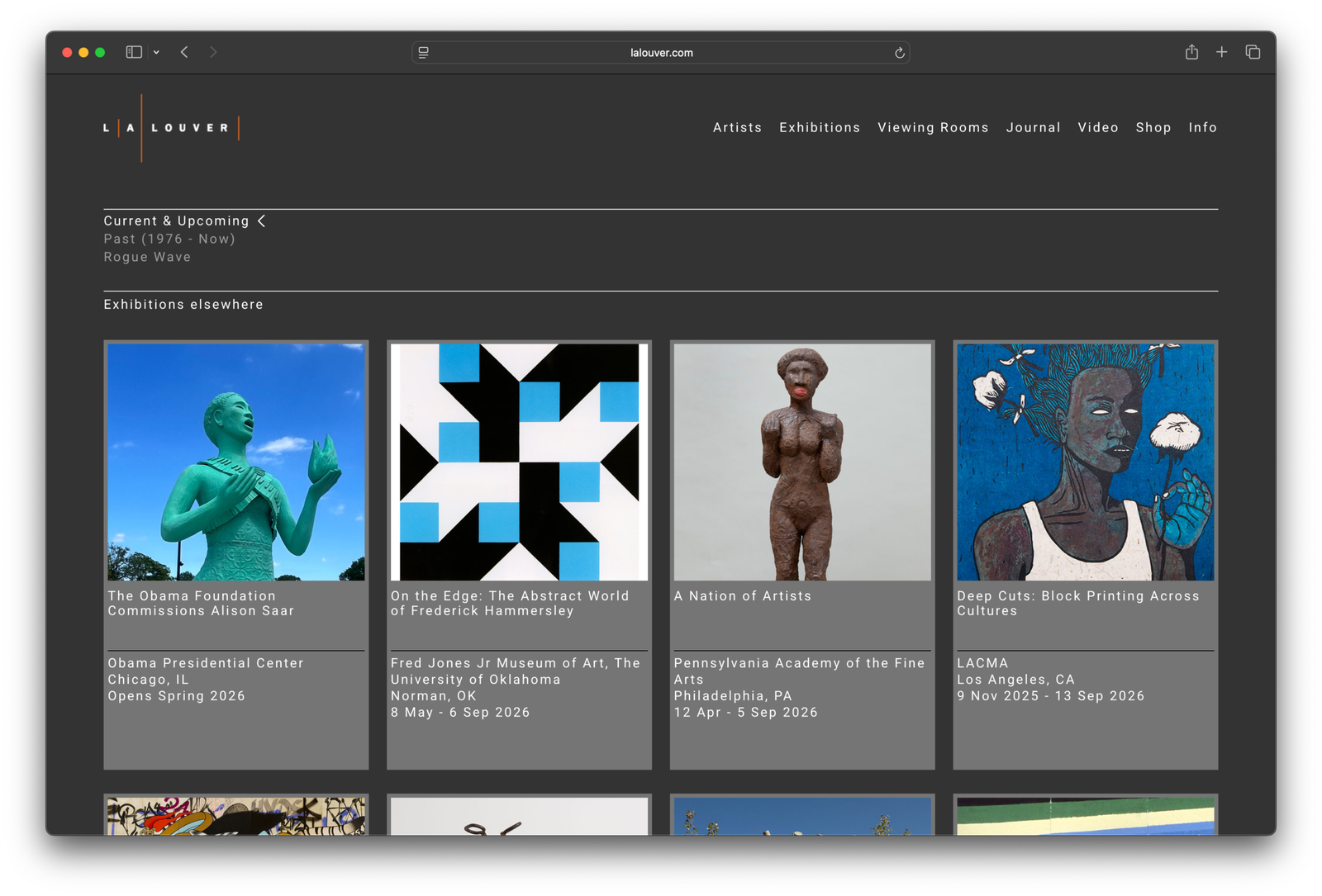Screen dimensions: 1322x896
Task: Go back to the previous page
Action: 184,52
